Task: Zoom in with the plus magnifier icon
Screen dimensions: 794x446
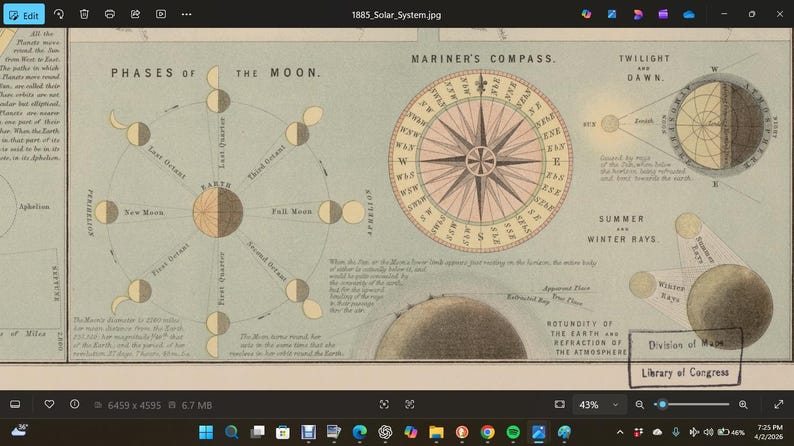Action: (743, 404)
